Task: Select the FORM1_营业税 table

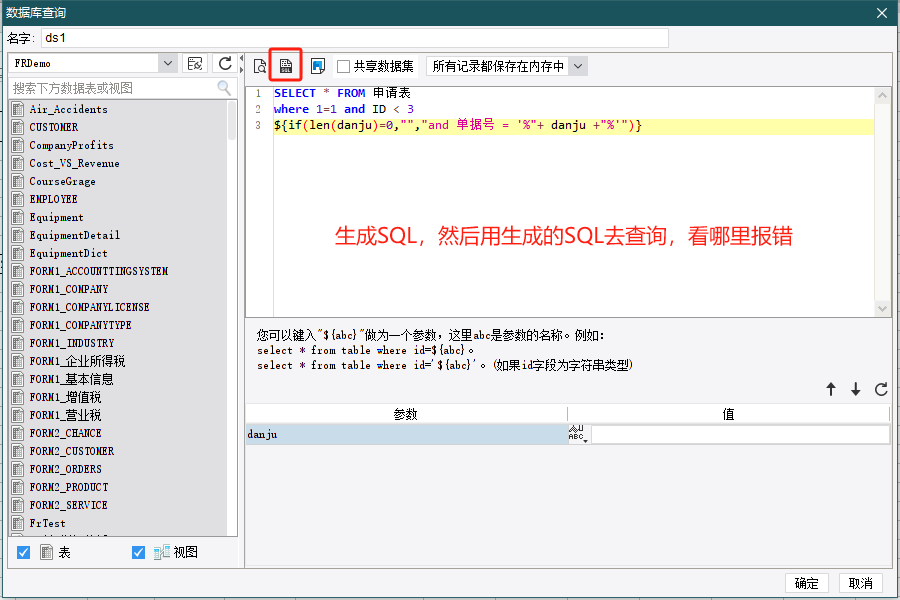Action: (65, 415)
